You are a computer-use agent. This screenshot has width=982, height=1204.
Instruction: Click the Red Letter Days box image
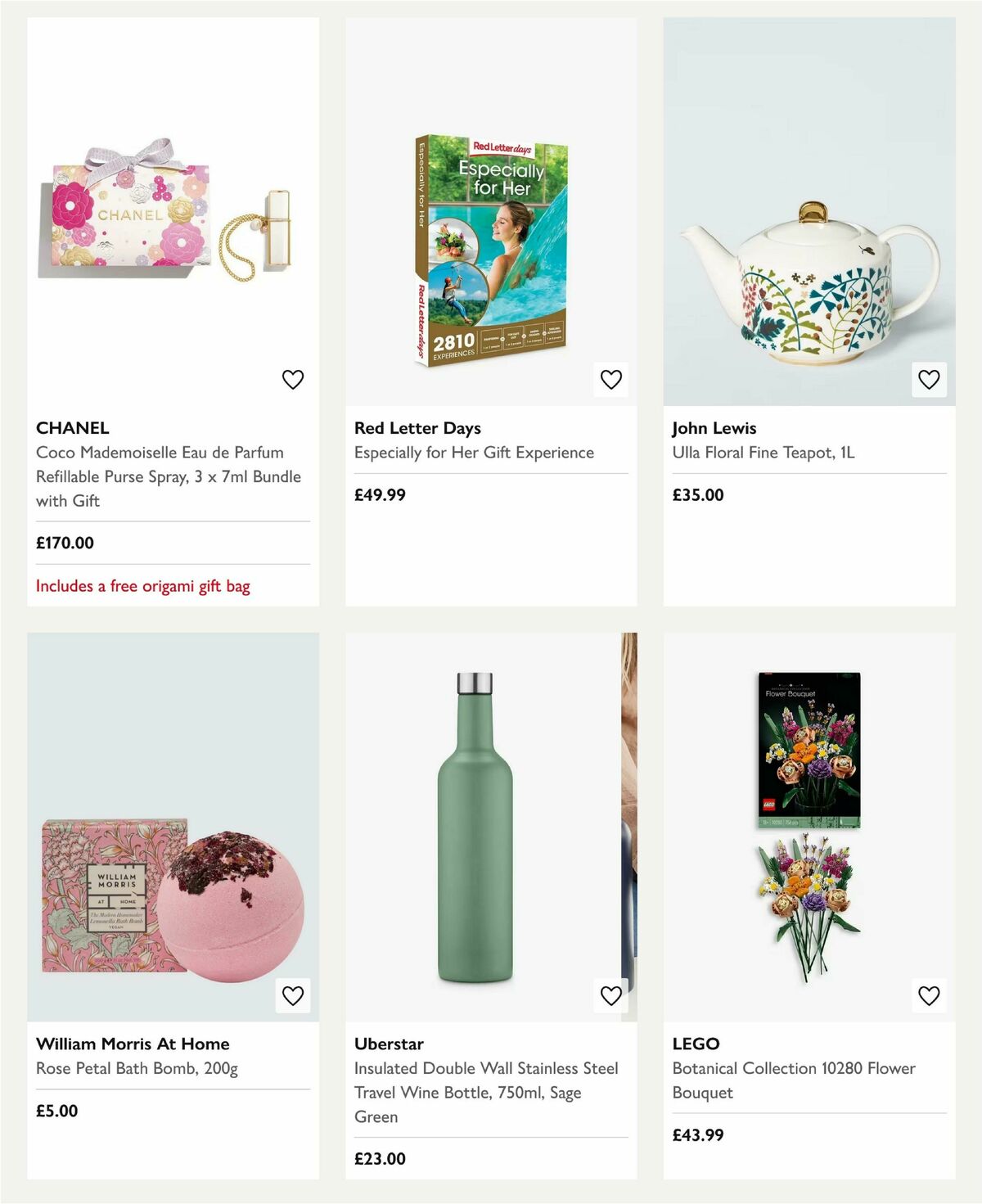[491, 246]
